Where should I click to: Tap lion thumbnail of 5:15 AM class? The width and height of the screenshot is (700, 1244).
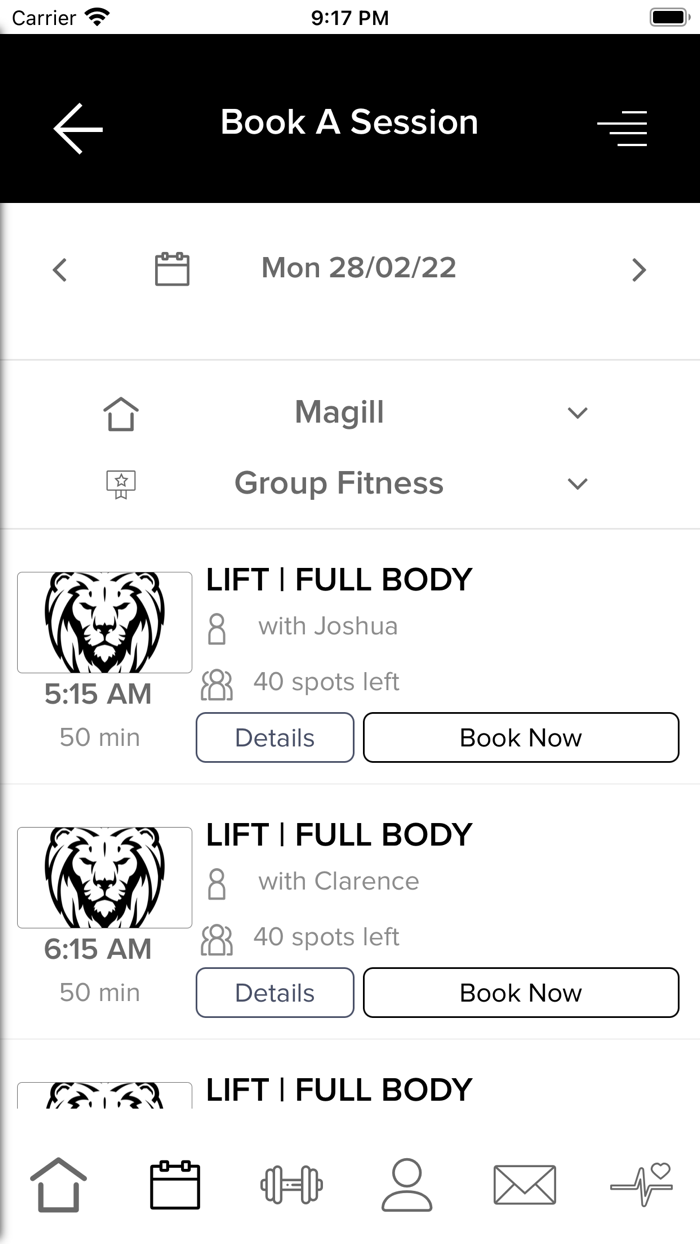(105, 622)
